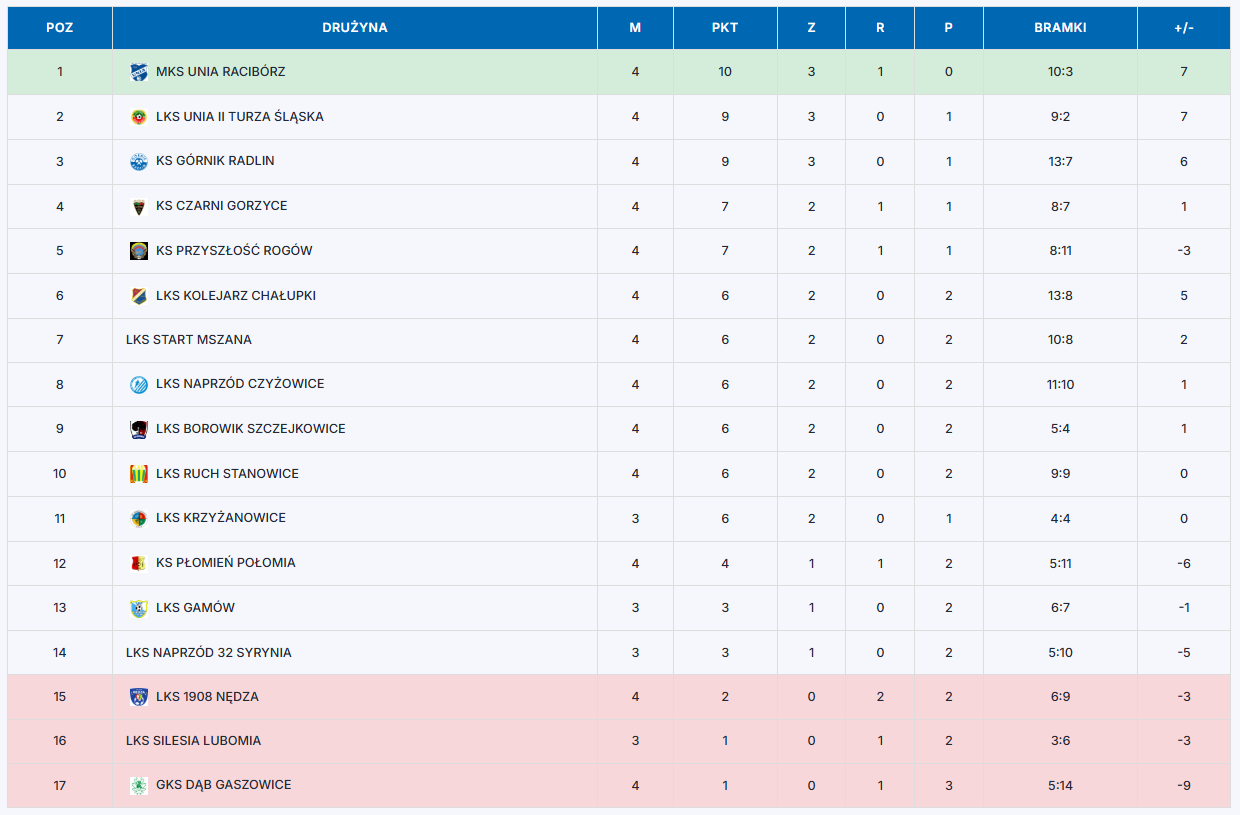Sort by the PKT column header

coord(725,28)
